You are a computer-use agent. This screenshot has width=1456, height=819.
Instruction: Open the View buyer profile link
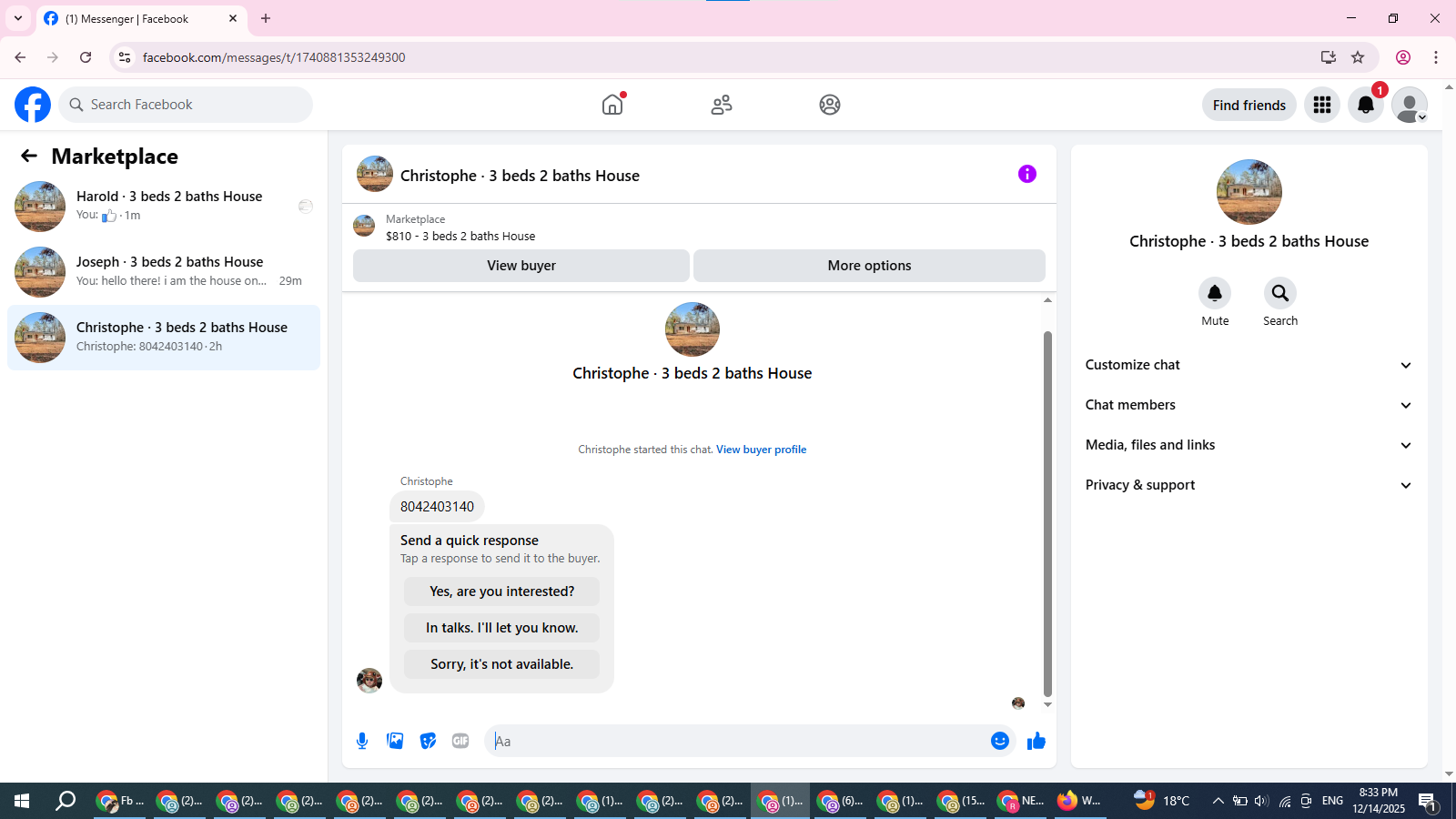click(x=762, y=450)
